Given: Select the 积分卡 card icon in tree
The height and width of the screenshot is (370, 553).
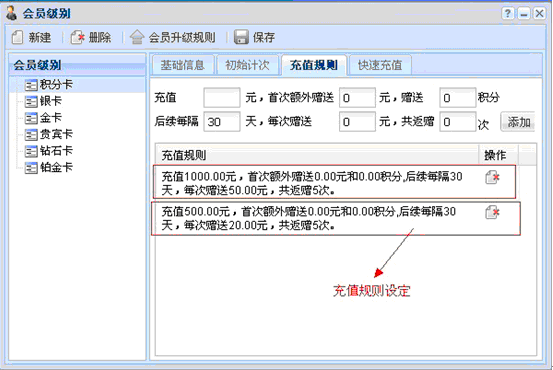Looking at the screenshot, I should 31,85.
